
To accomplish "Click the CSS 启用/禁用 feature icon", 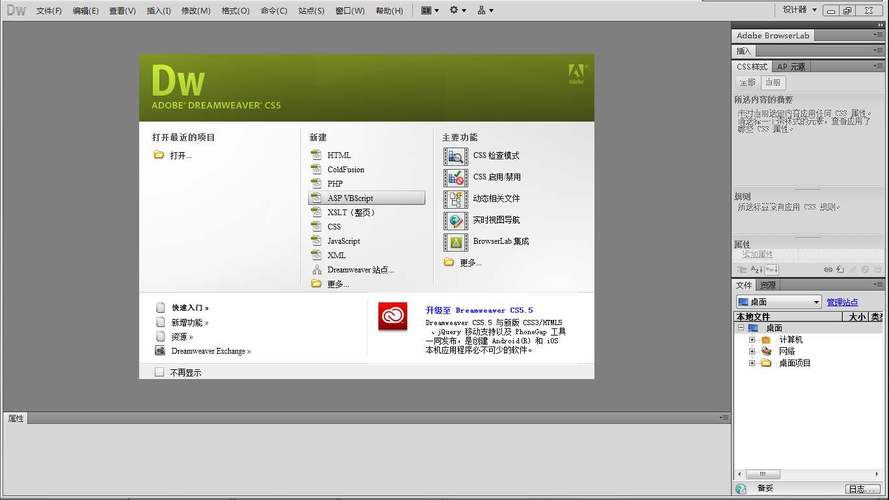I will (x=455, y=177).
